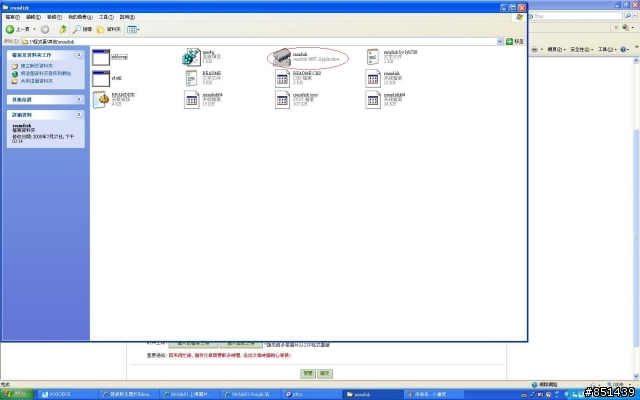Open the 檔案(F) File menu
Image resolution: width=640 pixels, height=400 pixels.
12,17
